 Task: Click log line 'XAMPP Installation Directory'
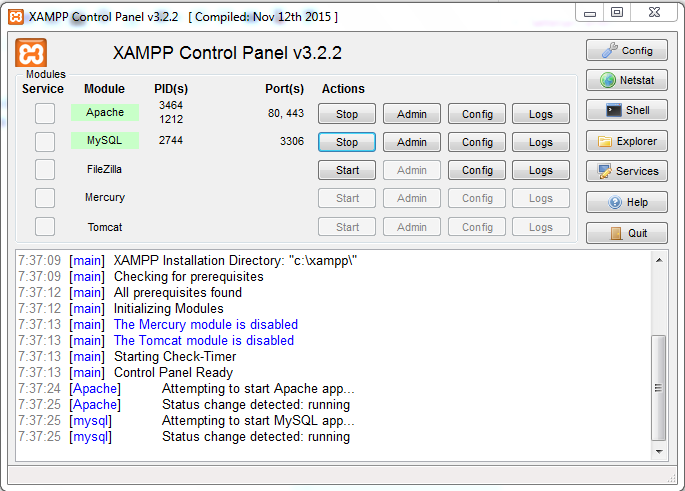pos(235,260)
